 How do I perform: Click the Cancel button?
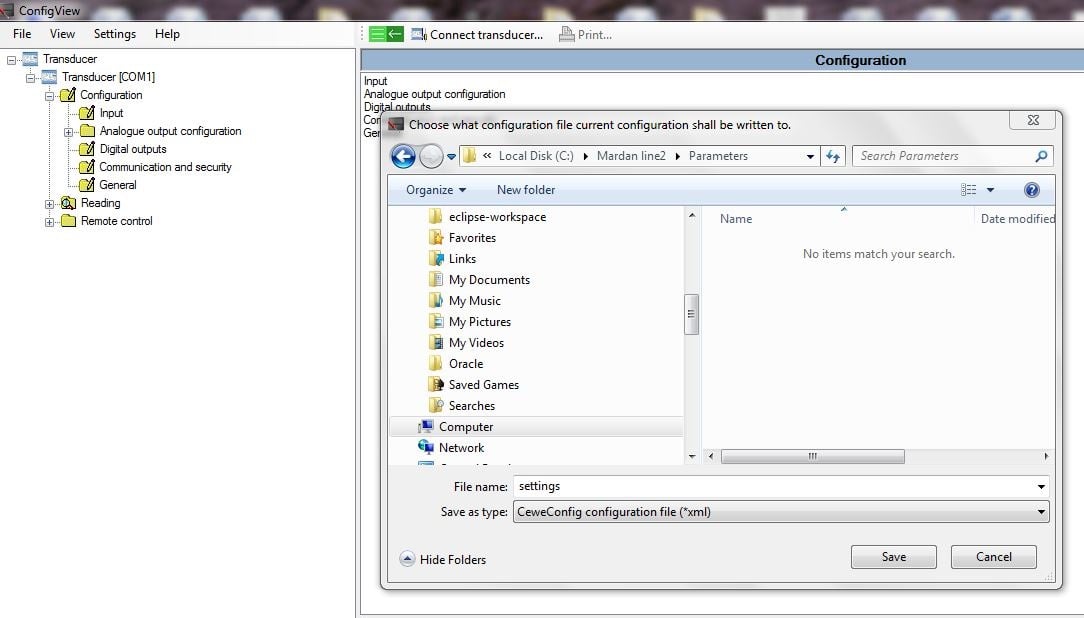(993, 557)
